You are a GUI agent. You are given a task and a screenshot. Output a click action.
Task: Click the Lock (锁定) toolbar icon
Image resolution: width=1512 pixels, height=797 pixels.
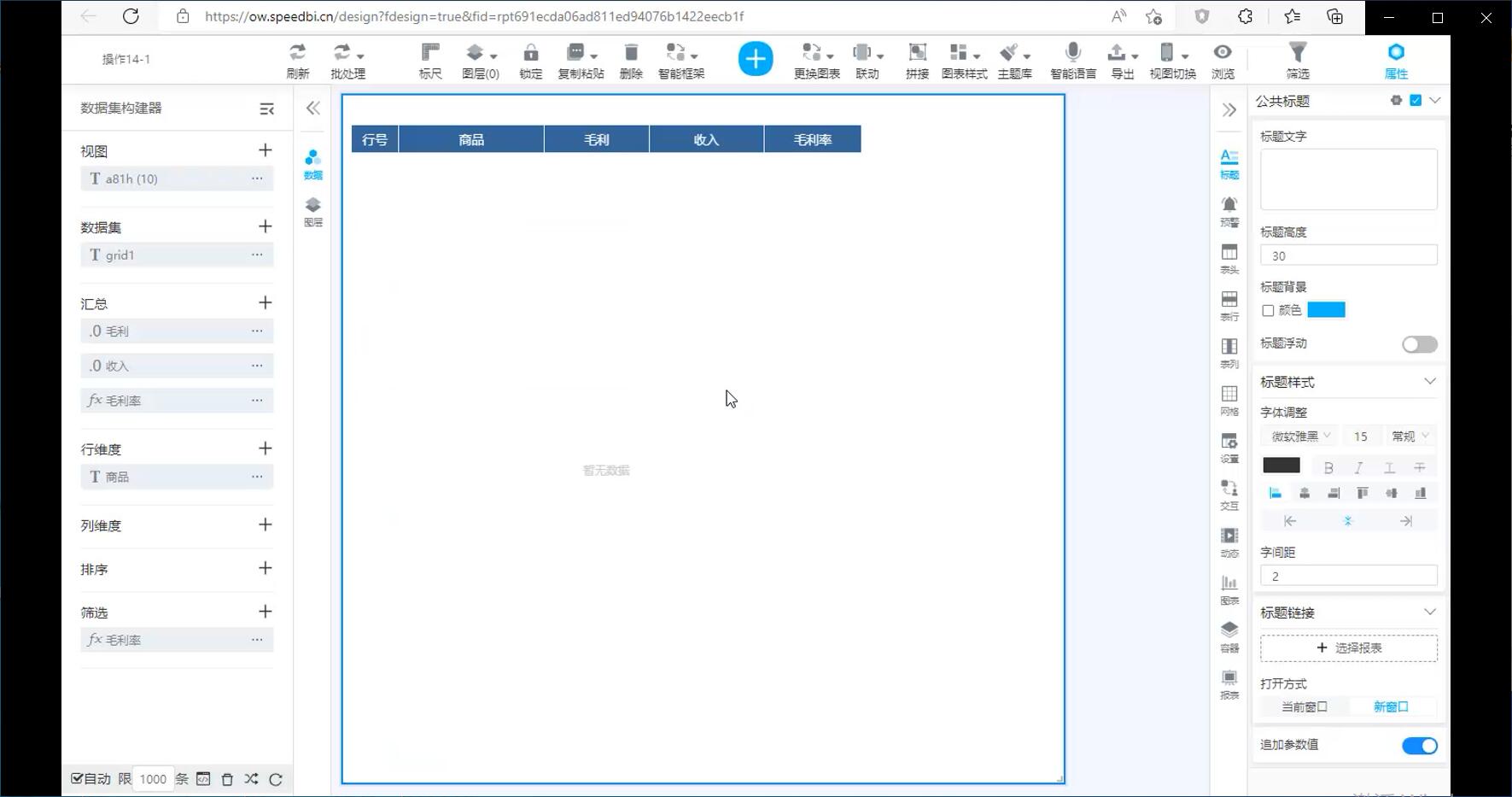tap(530, 53)
